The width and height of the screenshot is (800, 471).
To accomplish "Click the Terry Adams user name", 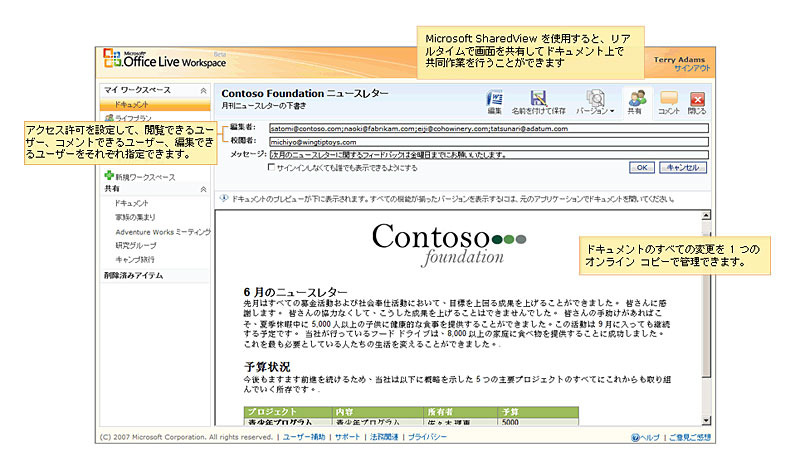I will [x=679, y=59].
